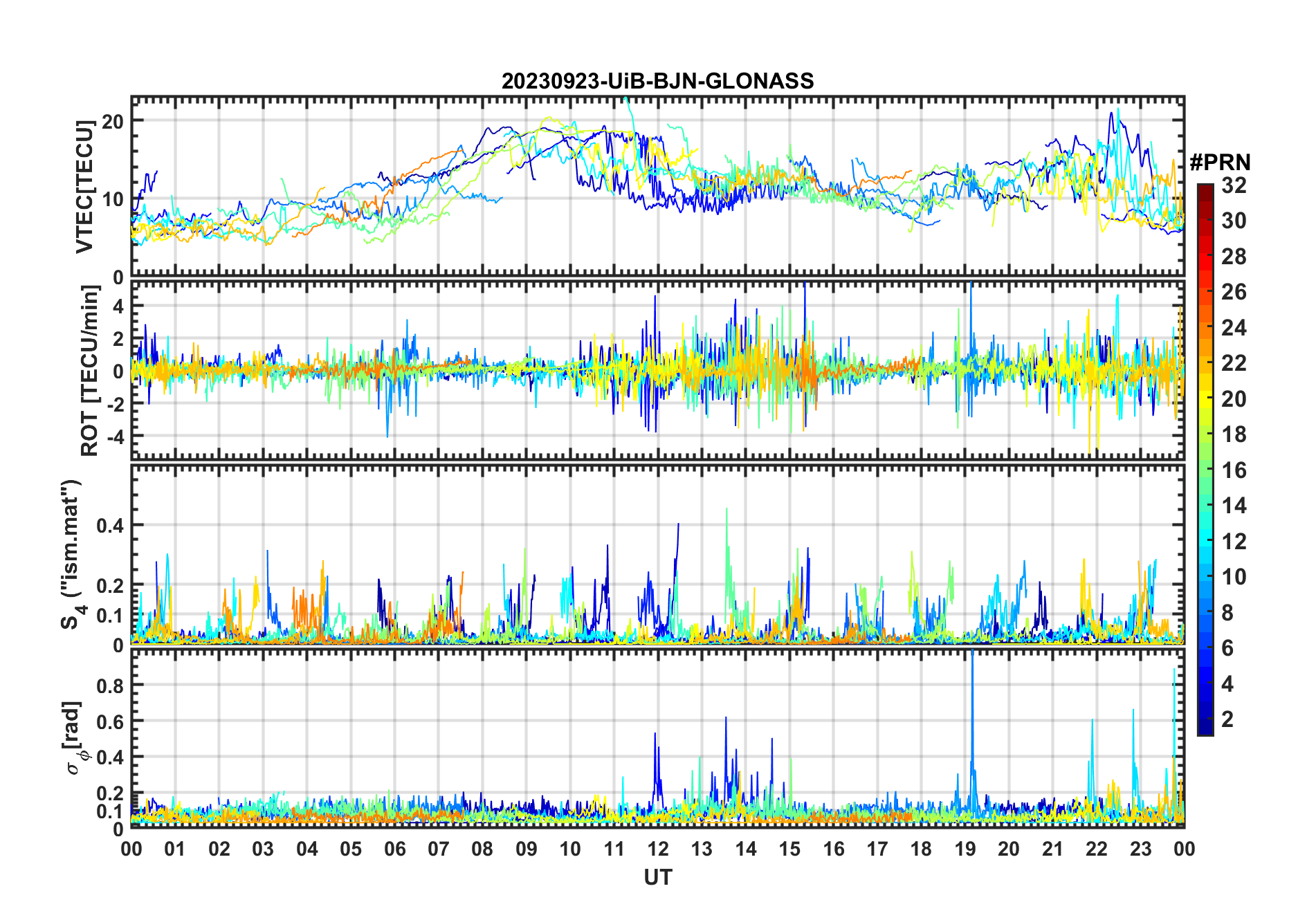Click the UT x-axis label
Screen dimensions: 1316x920
click(657, 877)
